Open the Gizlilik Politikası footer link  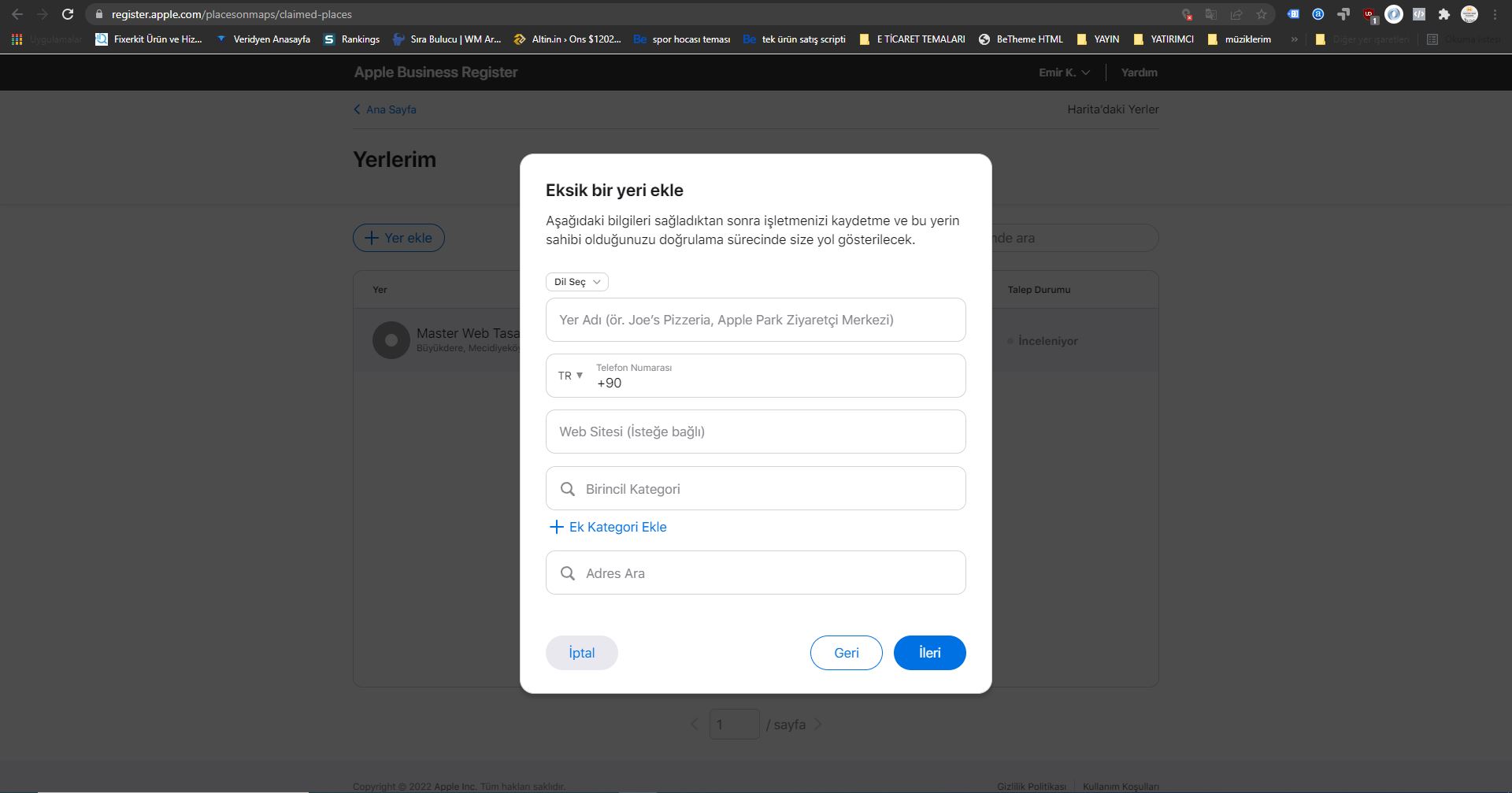click(x=1031, y=786)
